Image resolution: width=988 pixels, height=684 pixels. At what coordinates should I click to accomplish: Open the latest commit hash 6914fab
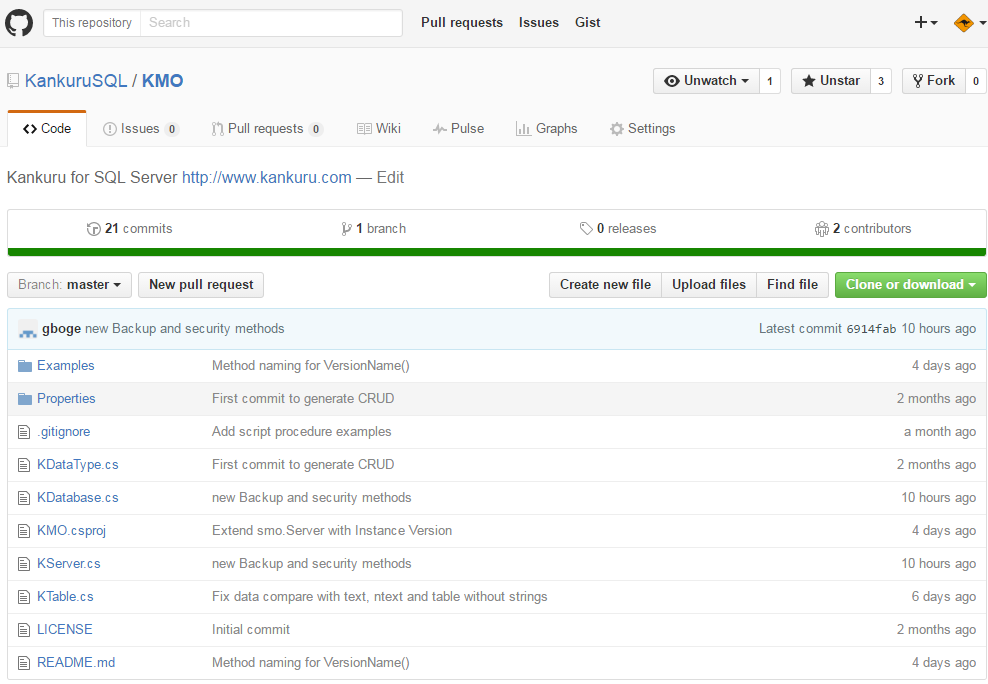click(871, 329)
